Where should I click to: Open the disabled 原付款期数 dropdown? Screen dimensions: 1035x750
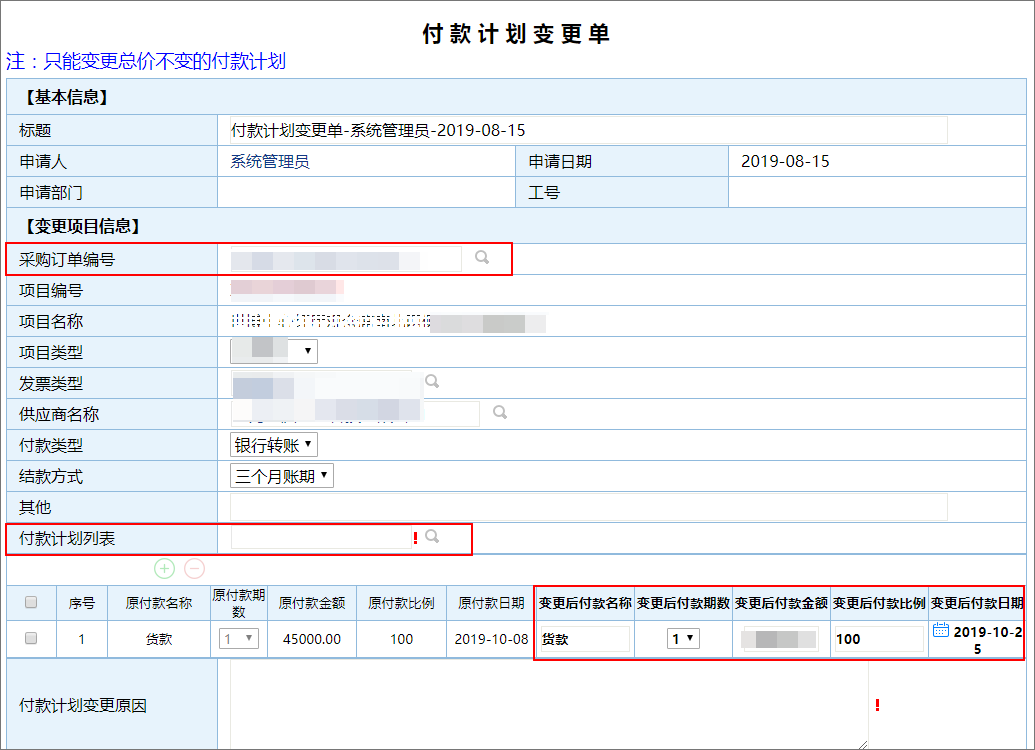pyautogui.click(x=238, y=638)
